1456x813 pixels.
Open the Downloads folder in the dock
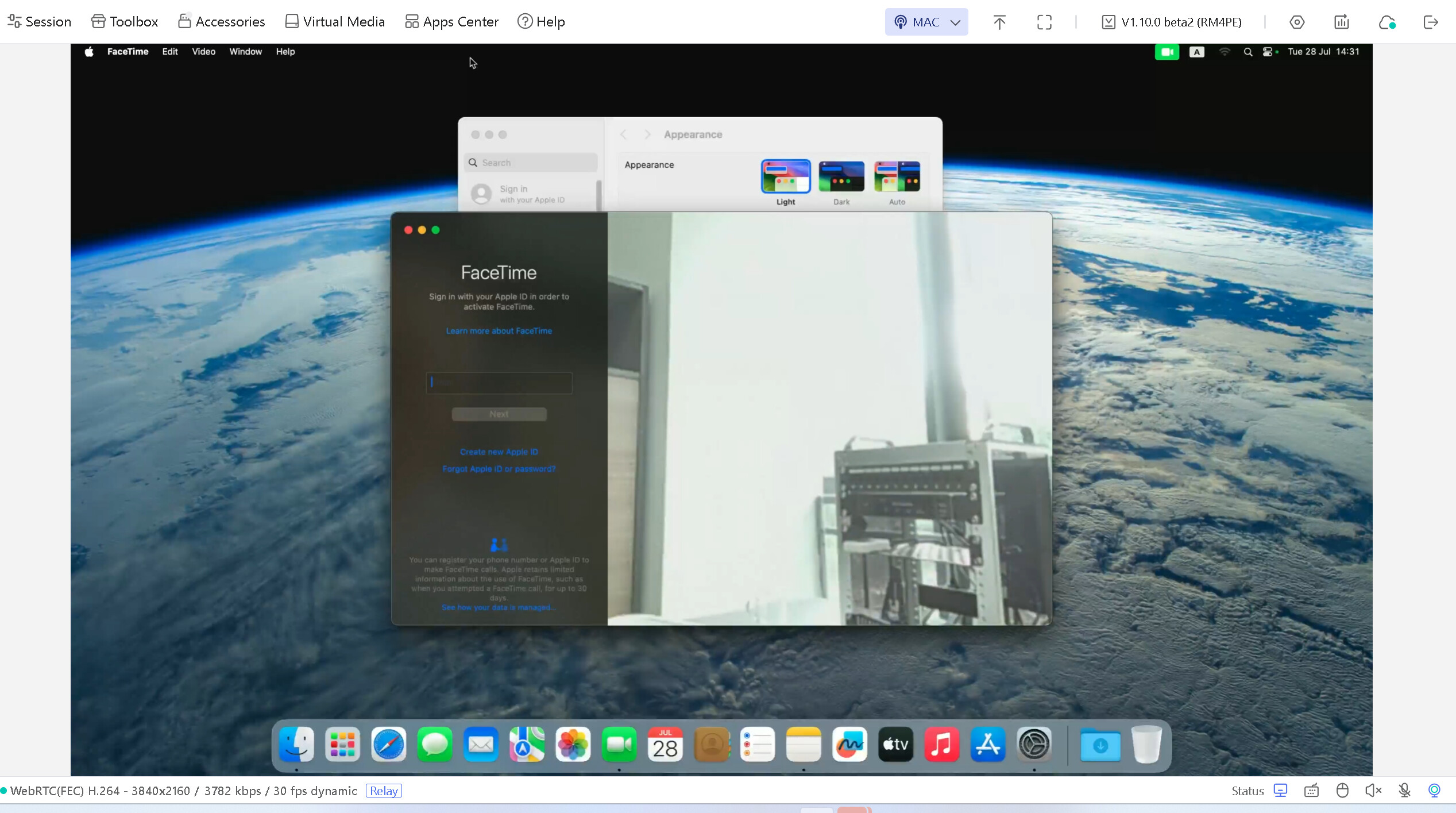(1100, 745)
